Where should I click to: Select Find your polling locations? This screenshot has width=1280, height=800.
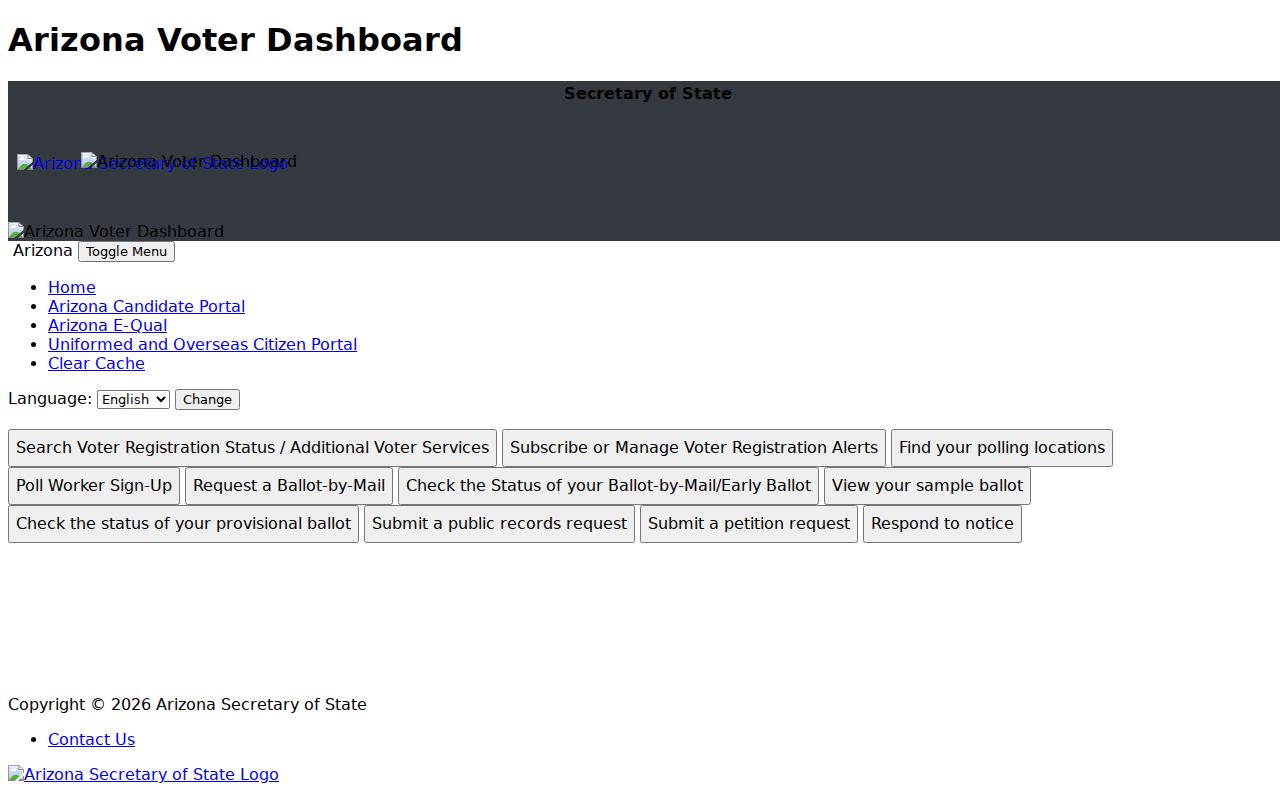[x=1002, y=448]
